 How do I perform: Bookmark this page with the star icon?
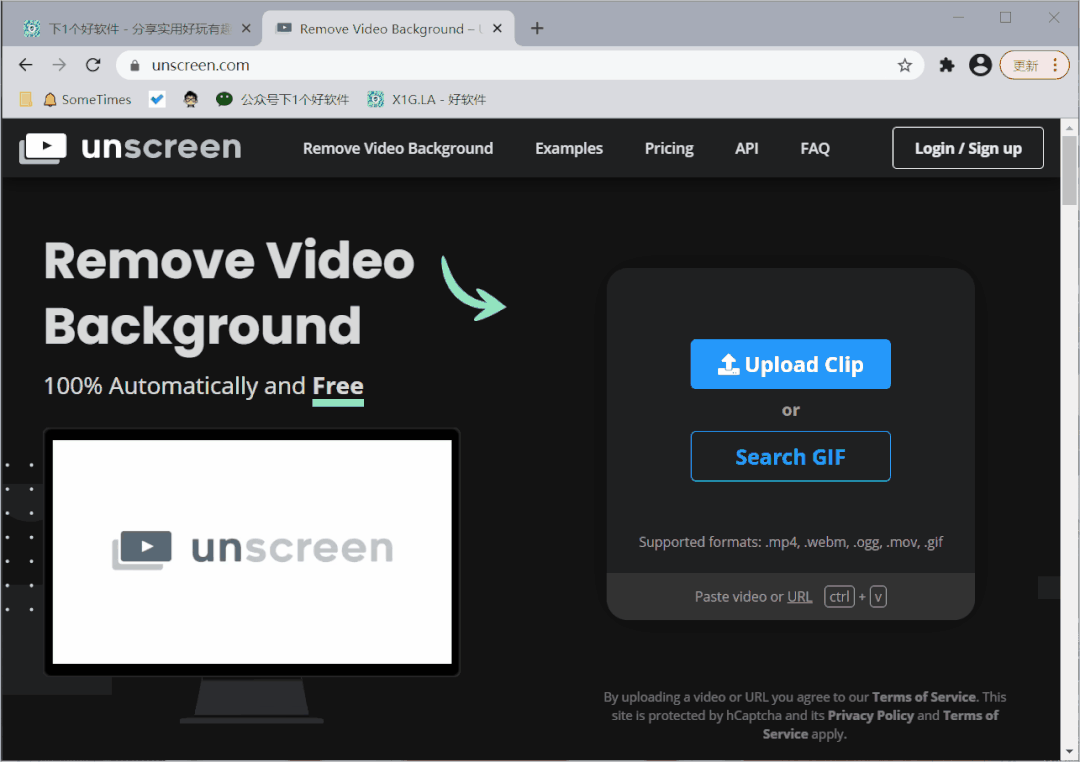904,65
